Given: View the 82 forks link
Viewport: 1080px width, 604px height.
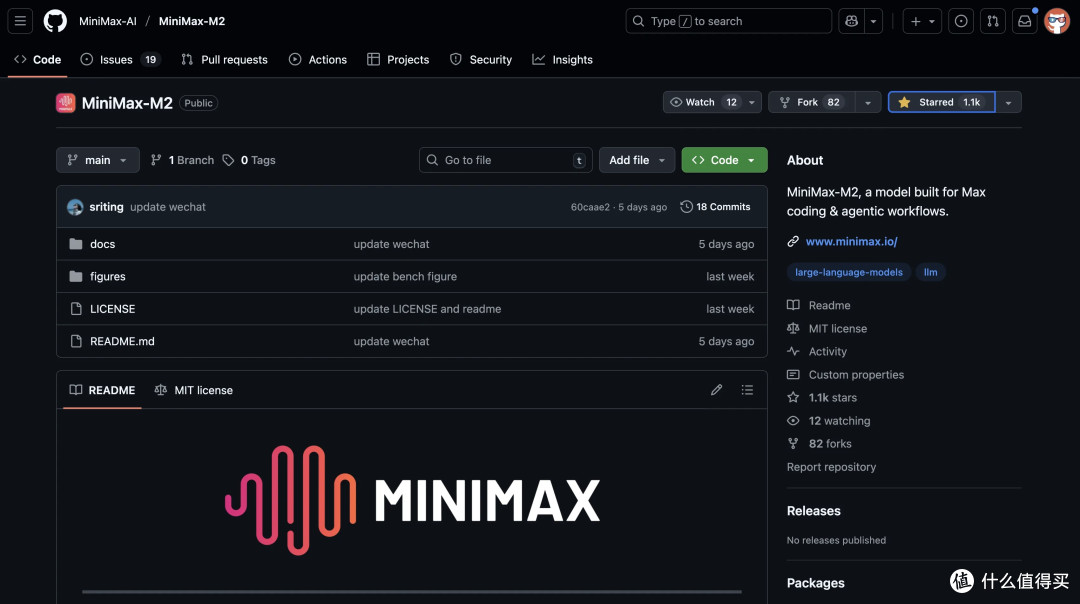Looking at the screenshot, I should [x=820, y=444].
